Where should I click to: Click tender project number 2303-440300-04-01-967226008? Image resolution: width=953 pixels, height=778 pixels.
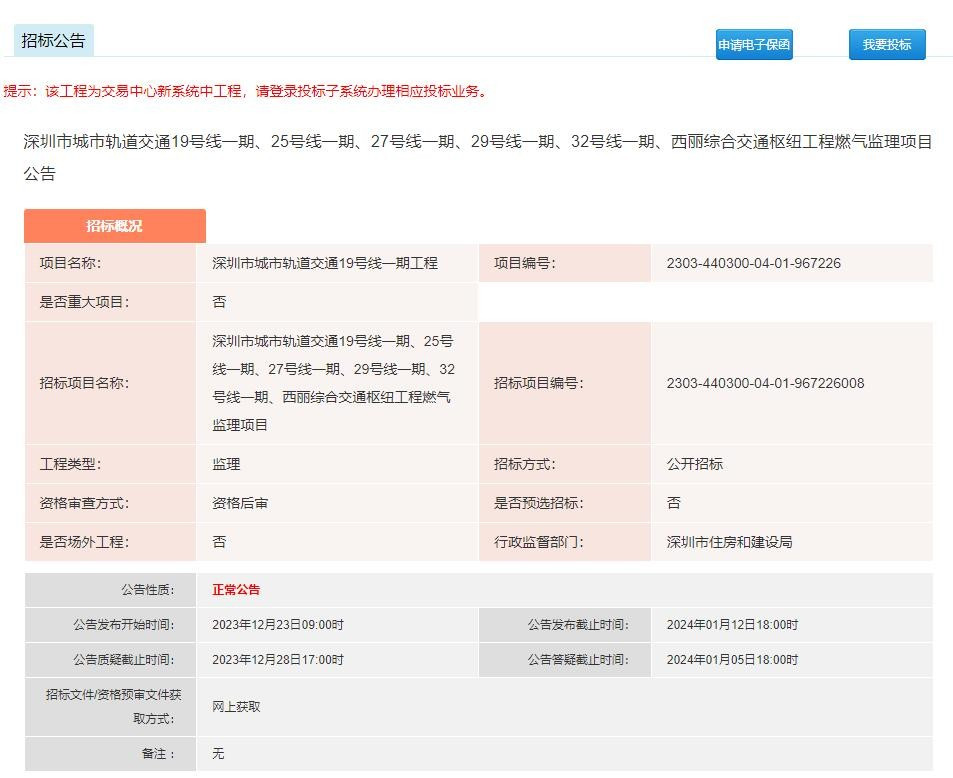(x=765, y=383)
